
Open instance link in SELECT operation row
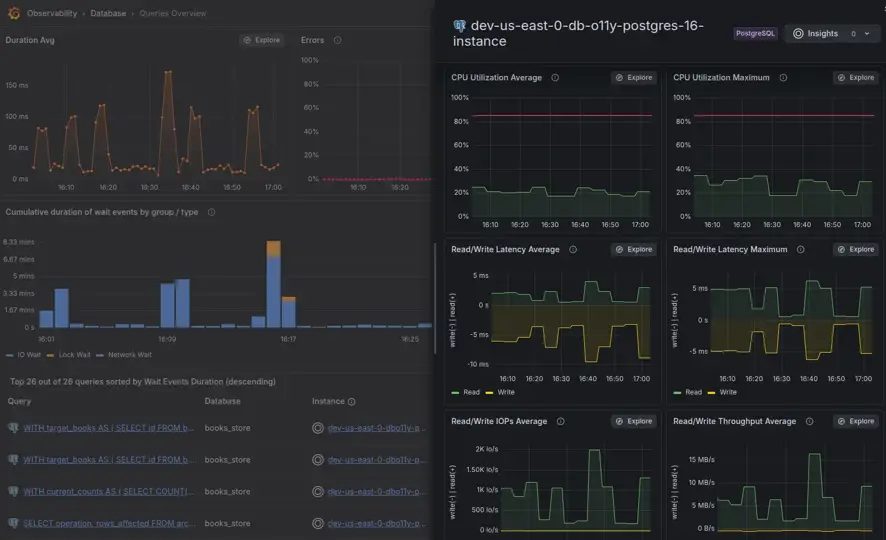click(377, 523)
